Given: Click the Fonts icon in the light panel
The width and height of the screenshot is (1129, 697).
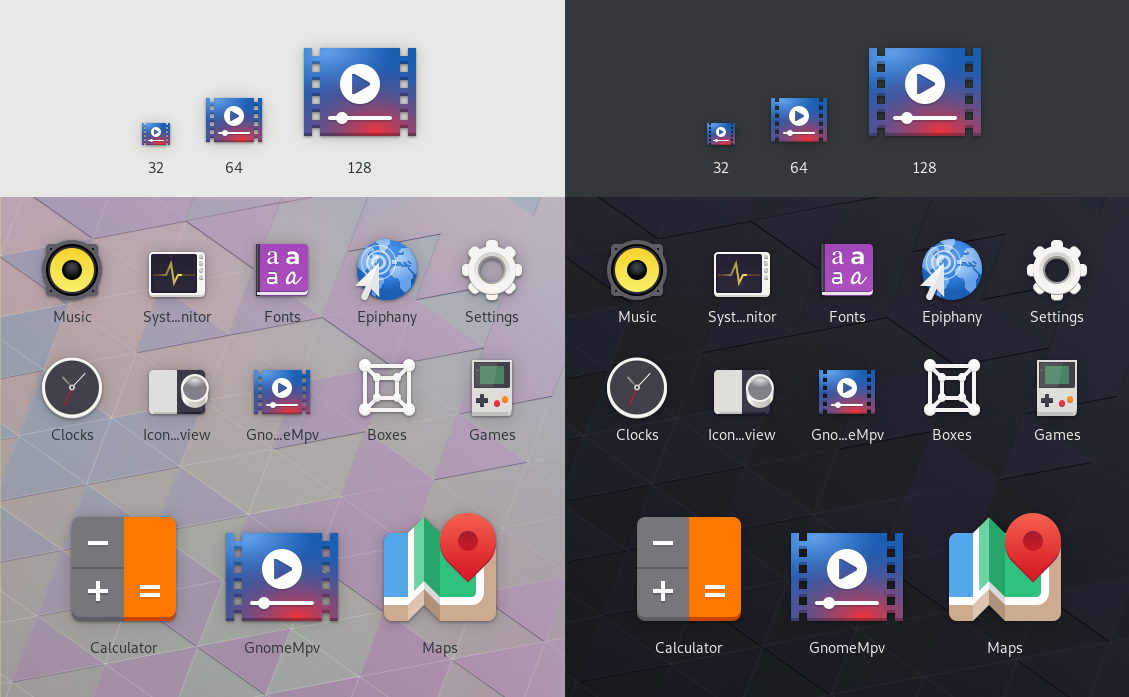Looking at the screenshot, I should 282,270.
